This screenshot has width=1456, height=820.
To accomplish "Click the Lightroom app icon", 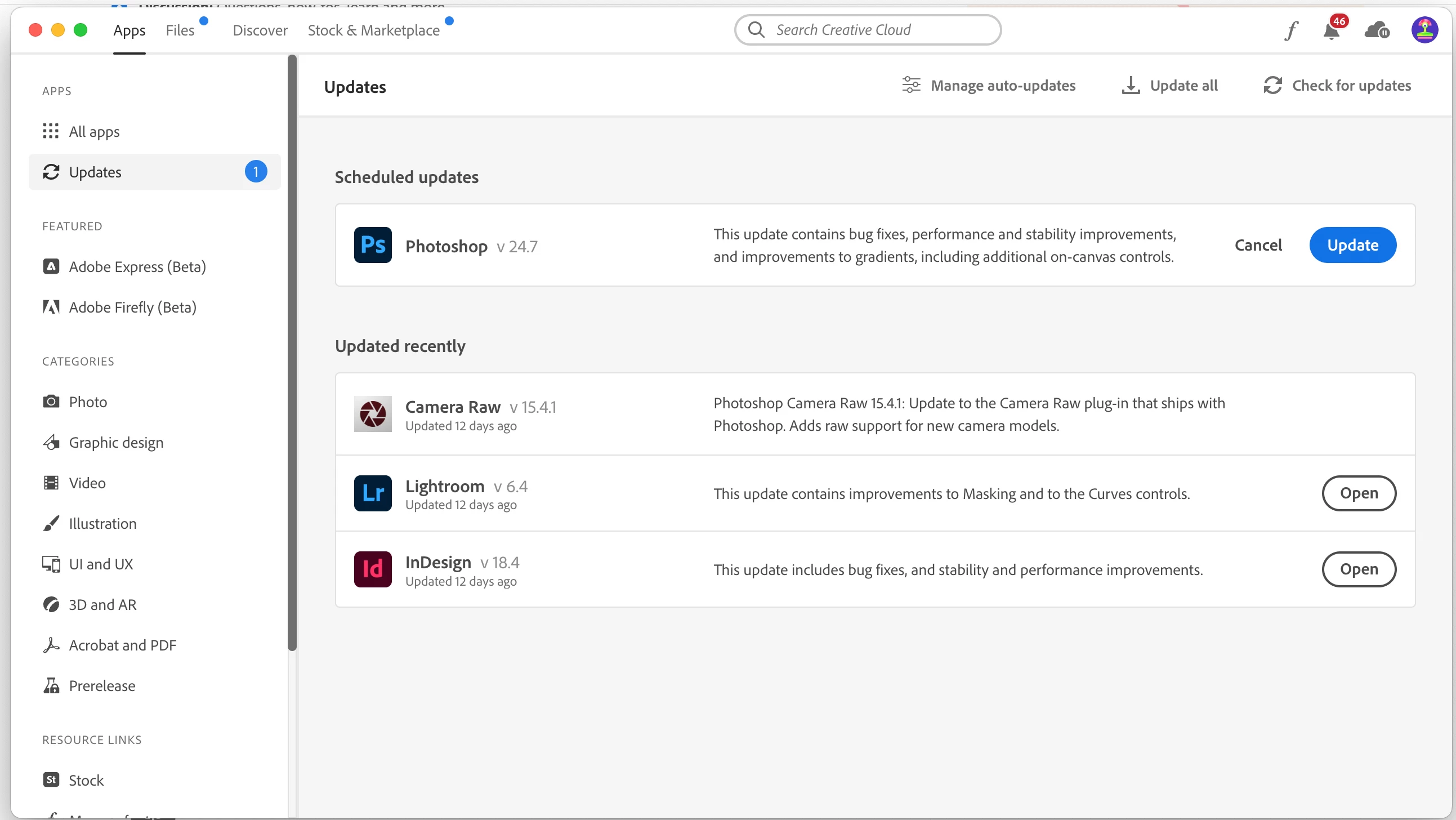I will coord(373,493).
